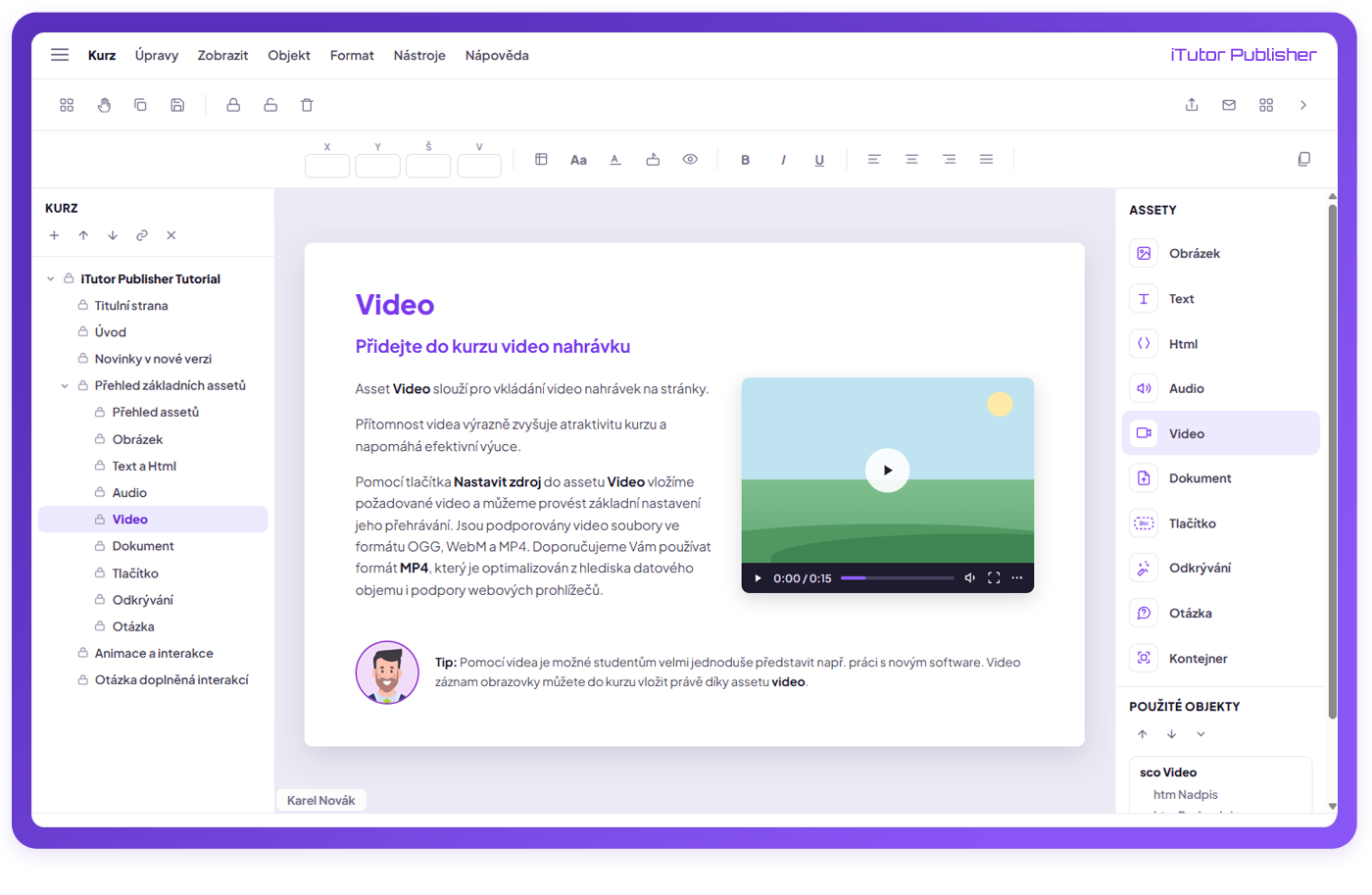Move used object down in Použité objekty
The image size is (1372, 895).
[x=1171, y=734]
